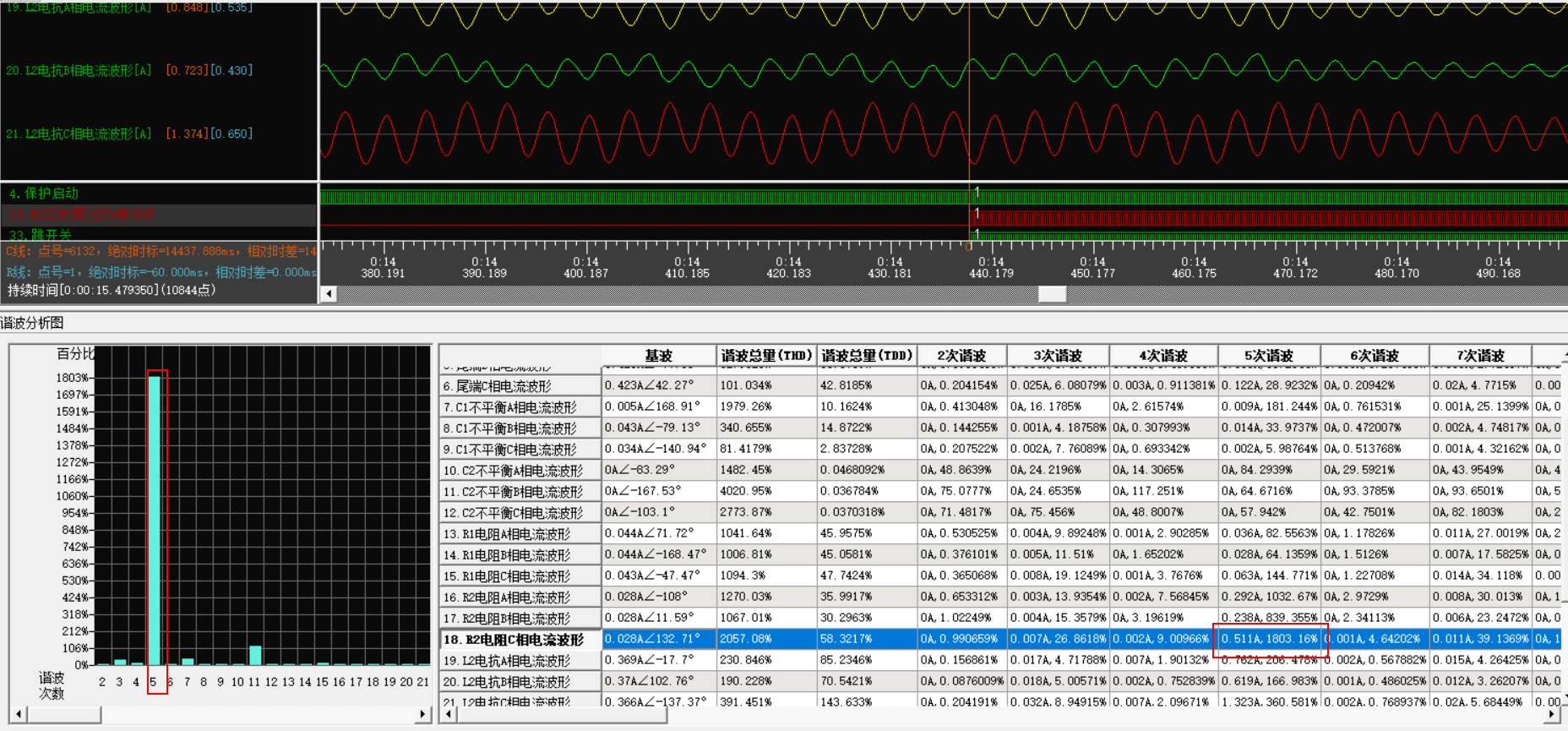Select row 20.L2电抗B相电流波形 in table
Screen dimensions: 1568x731
point(520,682)
